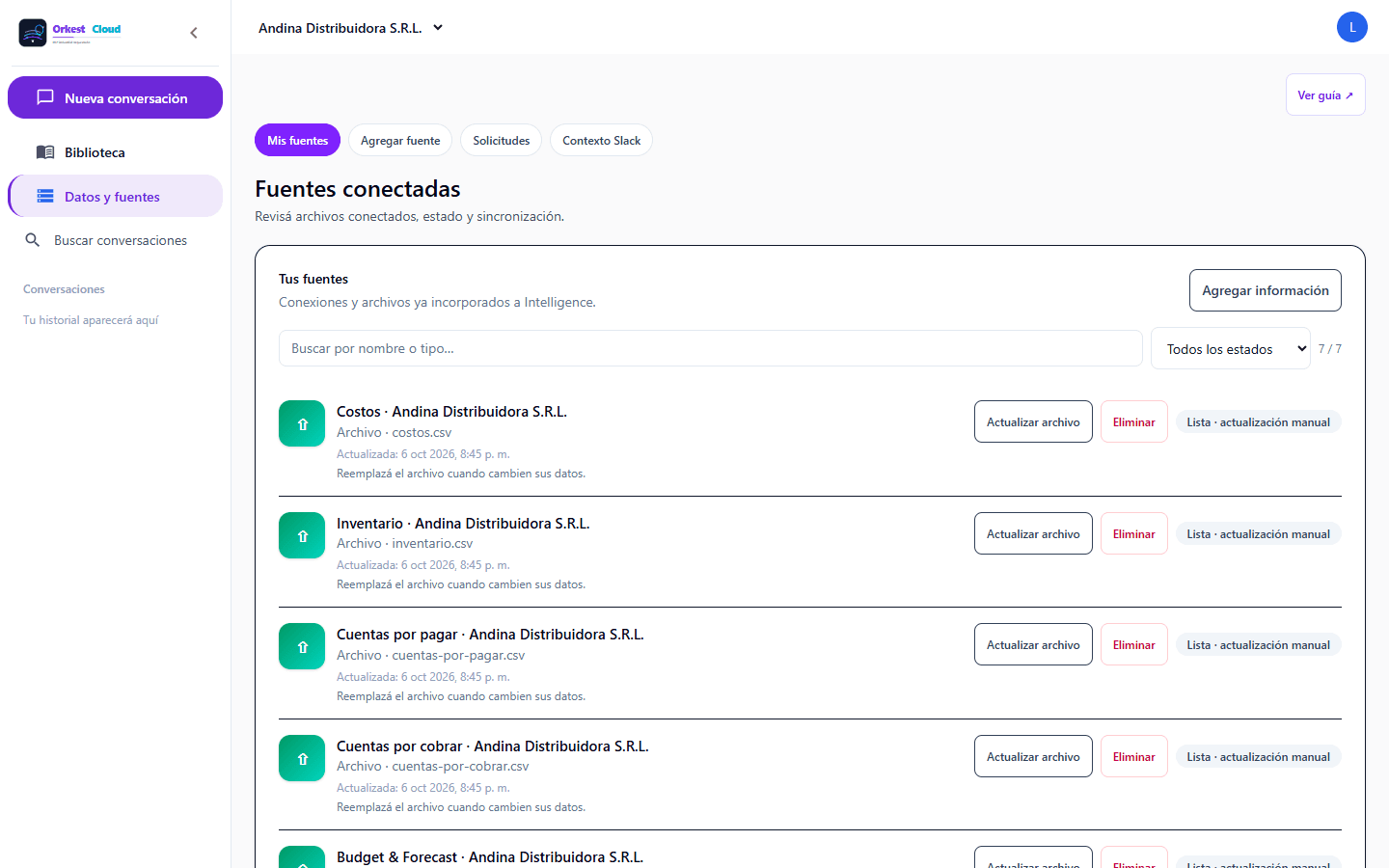
Task: Open Biblioteca in the sidebar
Action: click(x=115, y=152)
